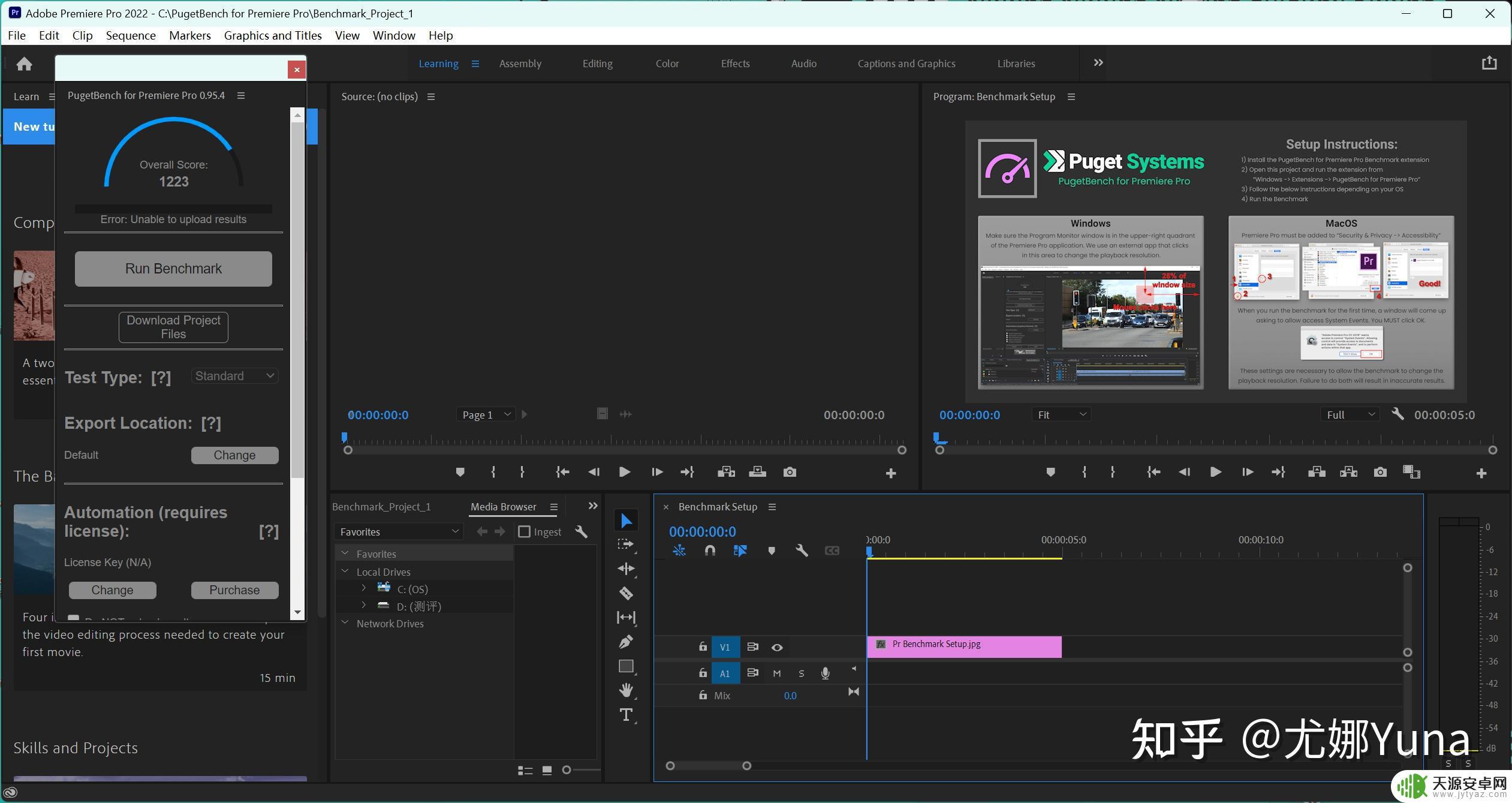Select the Pen tool

click(626, 642)
